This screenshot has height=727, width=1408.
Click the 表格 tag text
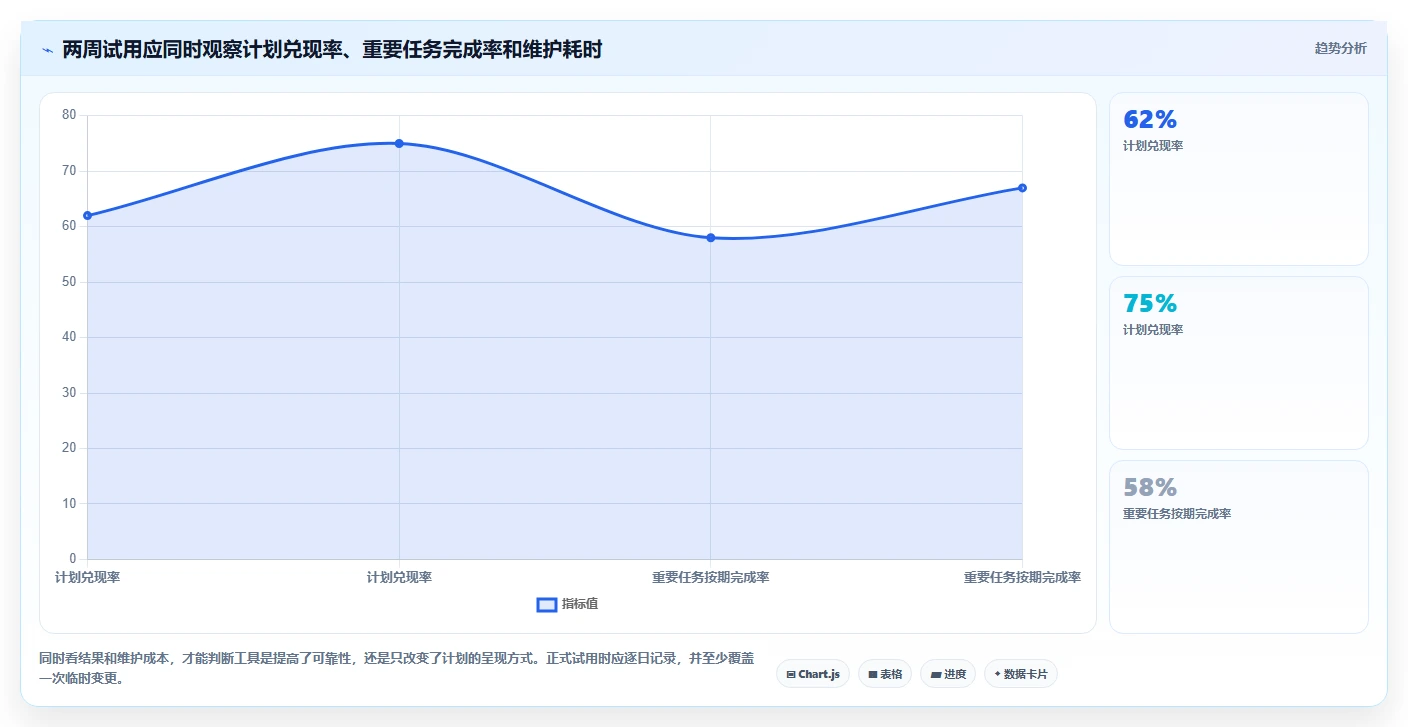tap(891, 675)
